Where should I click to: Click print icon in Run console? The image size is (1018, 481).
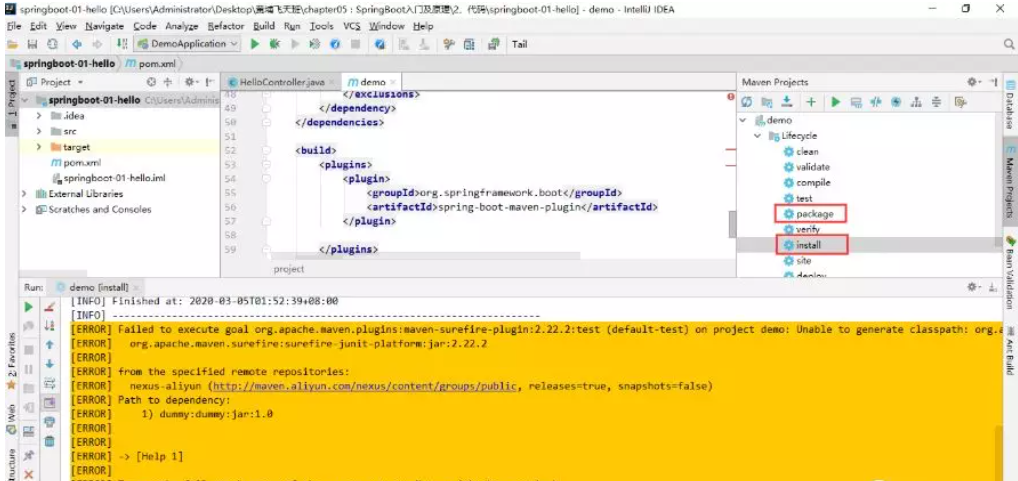click(49, 421)
